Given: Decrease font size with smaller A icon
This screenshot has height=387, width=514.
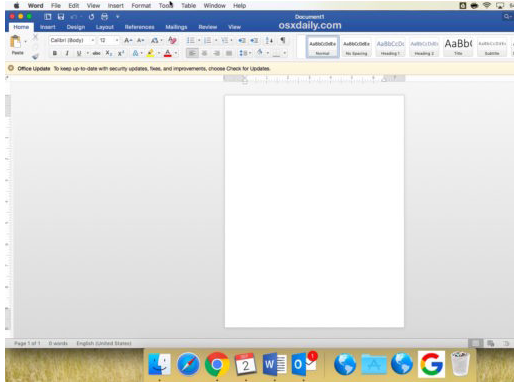Looking at the screenshot, I should coord(141,40).
